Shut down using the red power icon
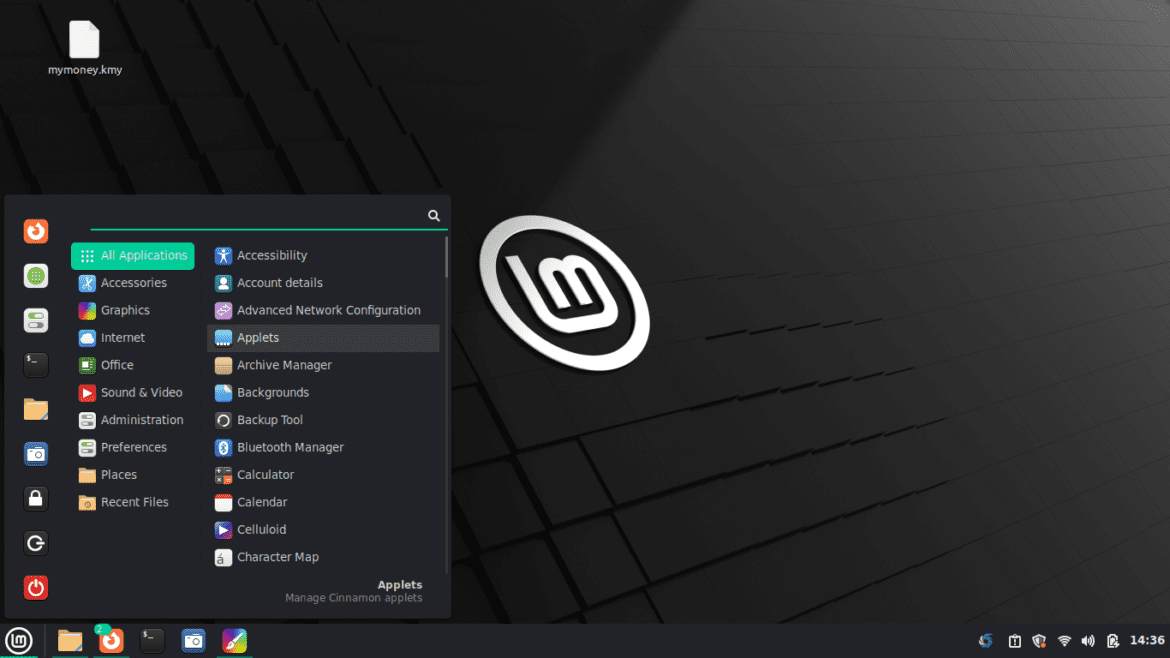 coord(36,588)
